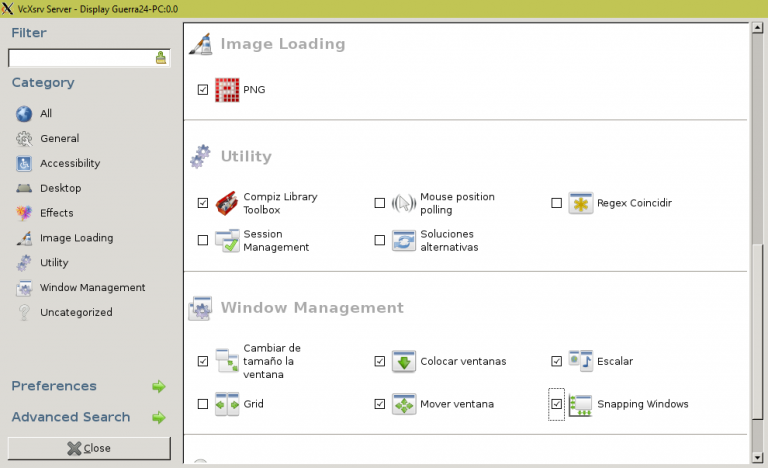Click the Session Management plugin icon
Screen dimensions: 768x468
227,240
